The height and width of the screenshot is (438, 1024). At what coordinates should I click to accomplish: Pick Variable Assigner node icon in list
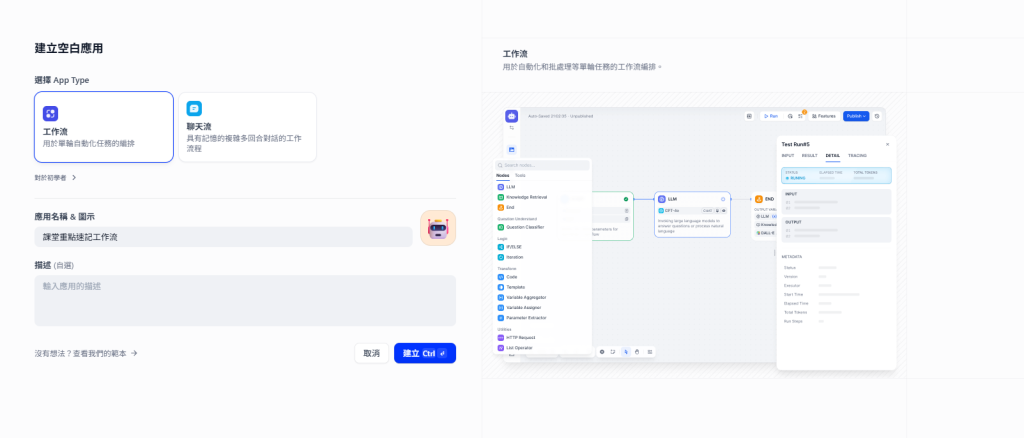[501, 307]
